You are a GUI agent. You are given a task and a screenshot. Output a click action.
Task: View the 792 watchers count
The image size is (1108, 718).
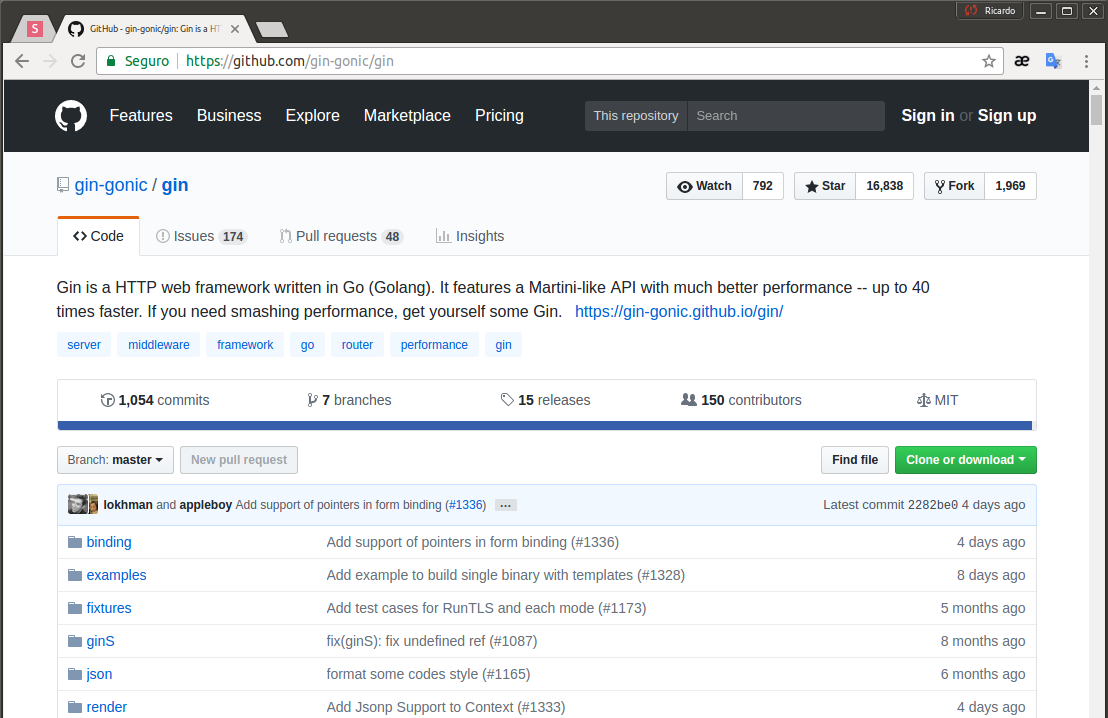click(762, 186)
